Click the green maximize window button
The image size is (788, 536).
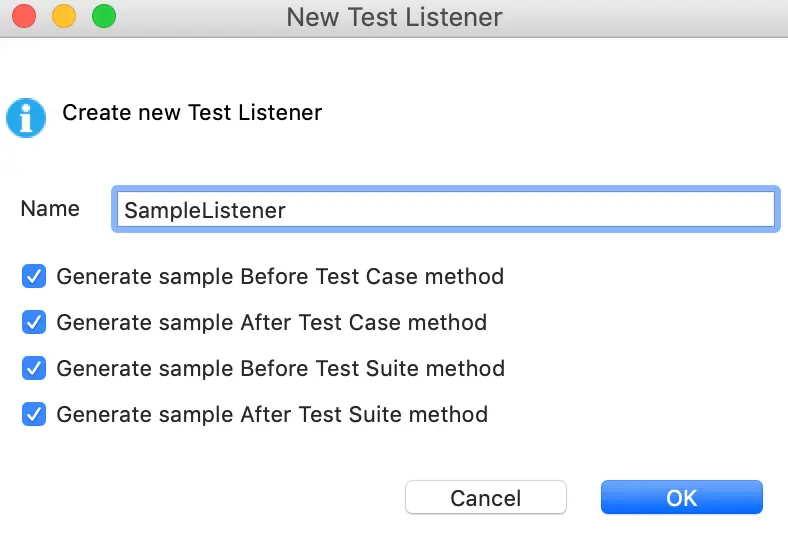103,17
